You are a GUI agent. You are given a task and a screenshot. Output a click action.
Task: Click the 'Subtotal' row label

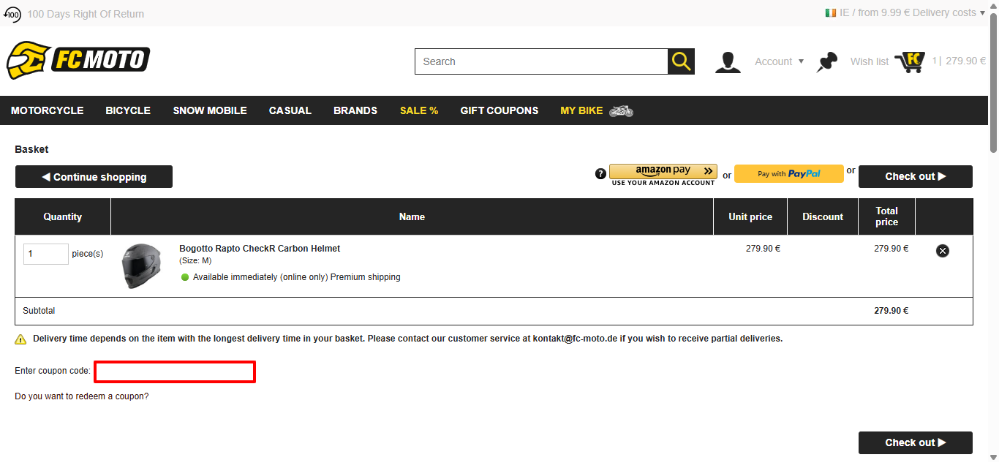pyautogui.click(x=39, y=311)
